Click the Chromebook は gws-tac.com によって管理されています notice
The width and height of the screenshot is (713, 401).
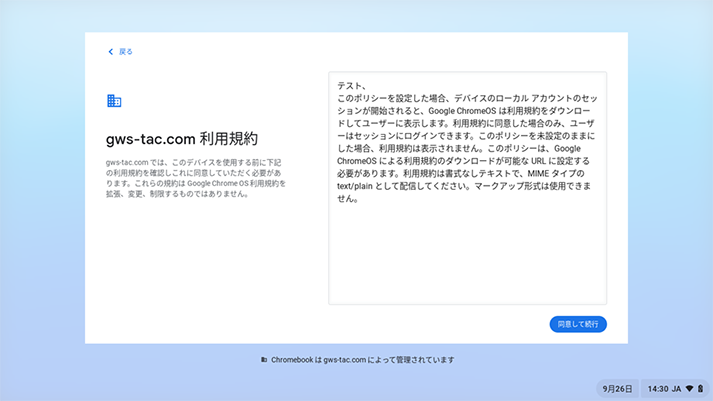point(362,360)
